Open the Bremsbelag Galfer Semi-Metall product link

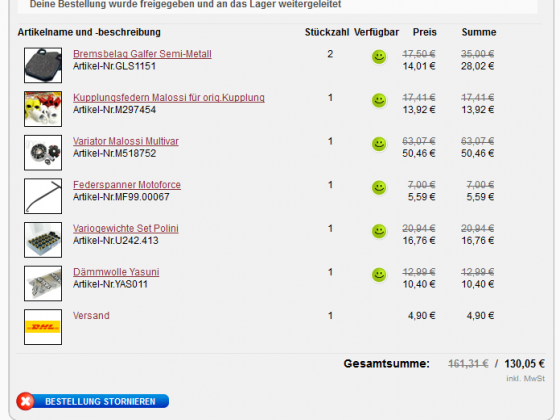point(142,54)
